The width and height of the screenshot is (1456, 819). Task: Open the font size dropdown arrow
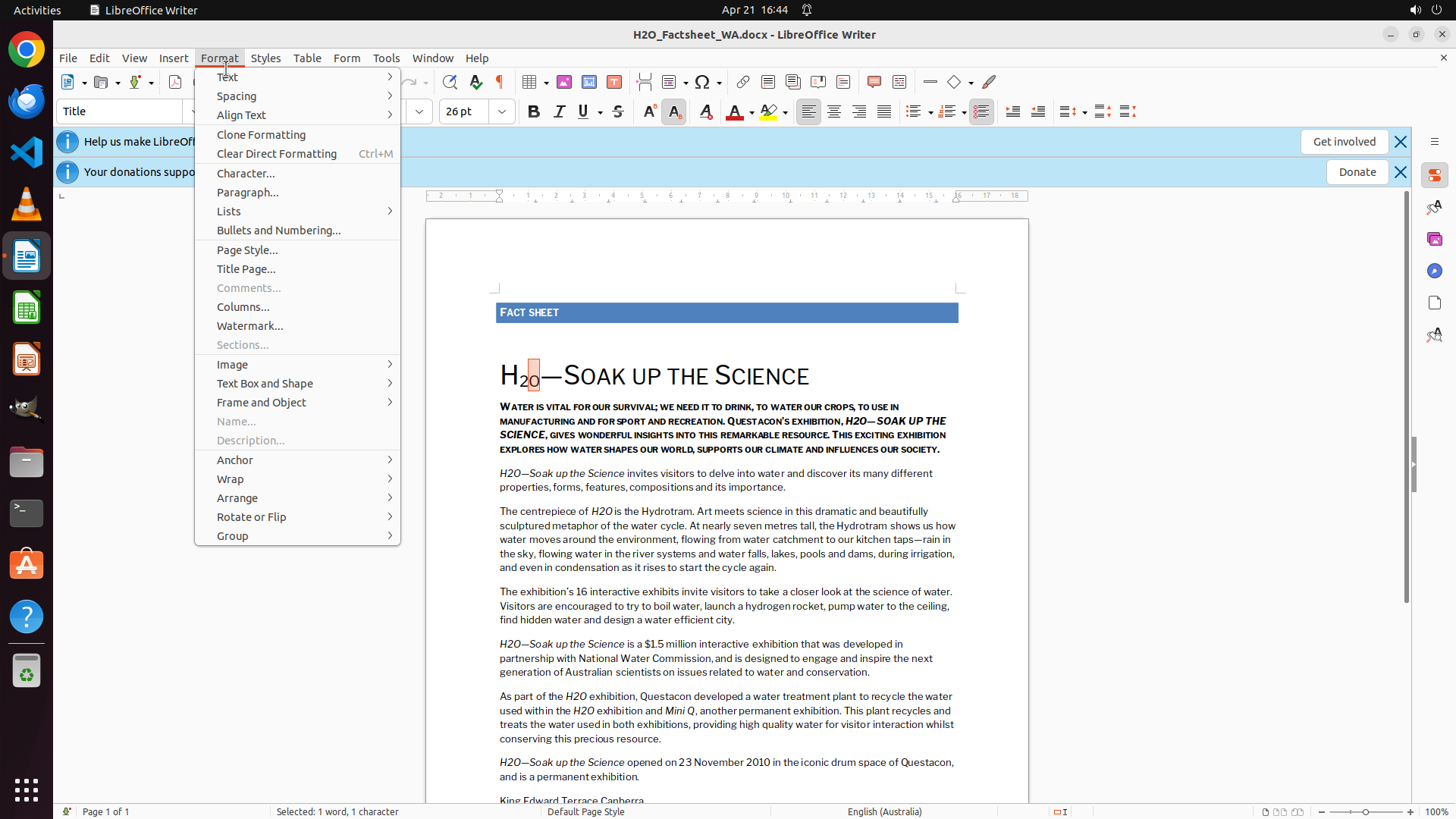[502, 111]
